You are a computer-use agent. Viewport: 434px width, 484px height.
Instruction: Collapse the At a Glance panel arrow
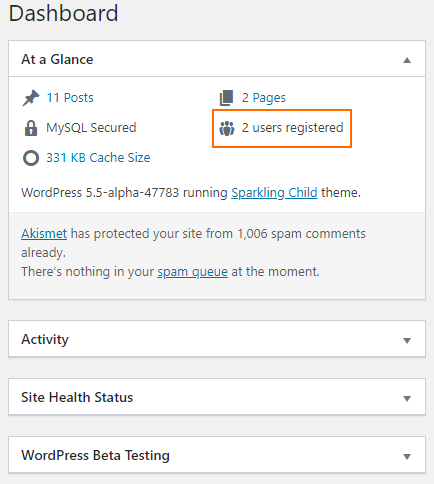point(407,60)
